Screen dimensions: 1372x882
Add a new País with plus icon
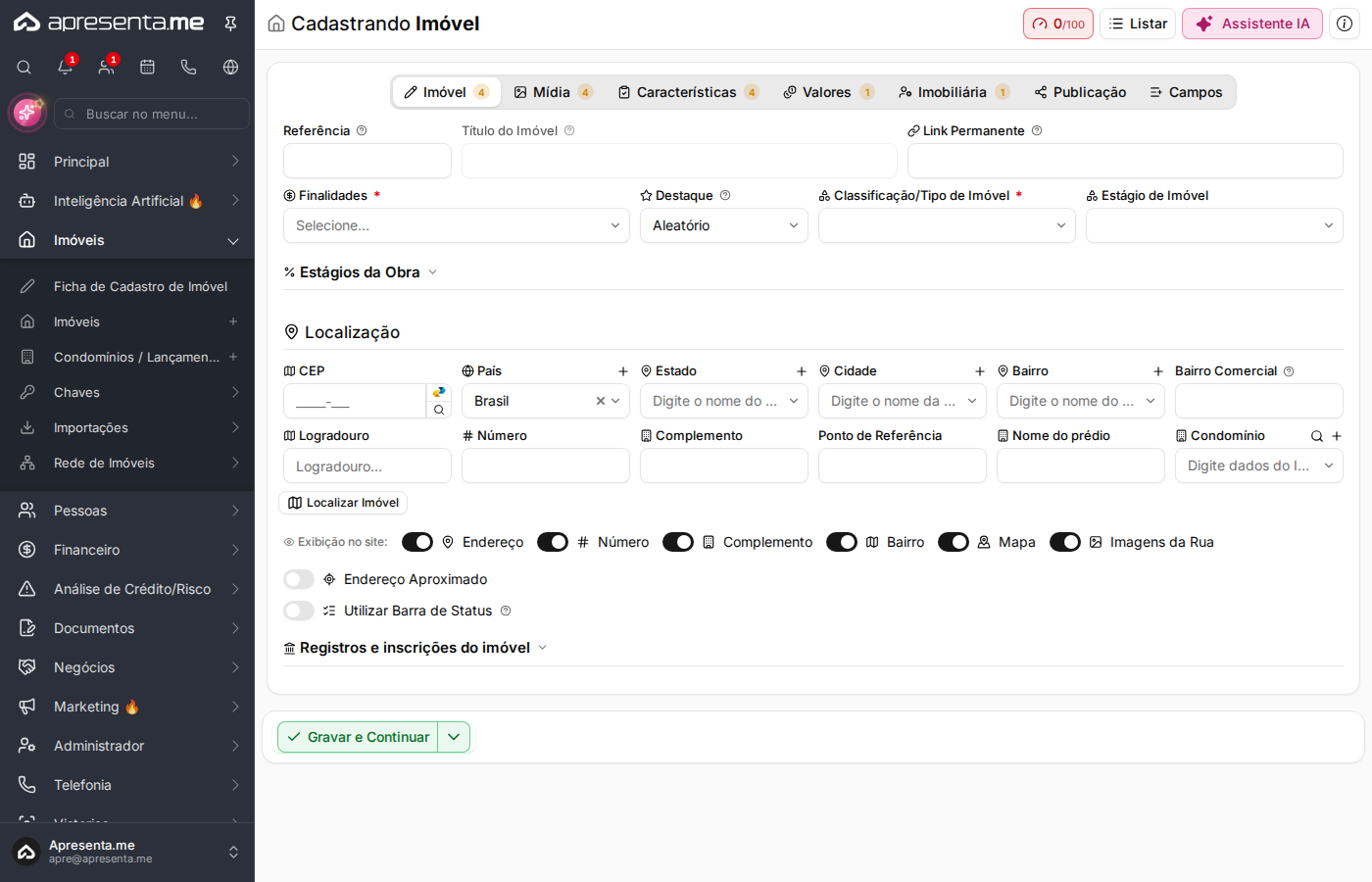click(x=622, y=371)
